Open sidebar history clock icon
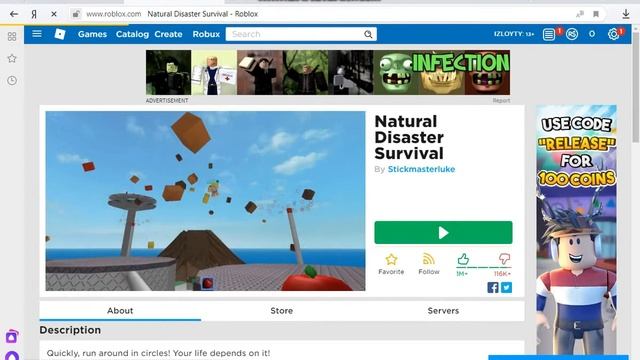 click(12, 80)
